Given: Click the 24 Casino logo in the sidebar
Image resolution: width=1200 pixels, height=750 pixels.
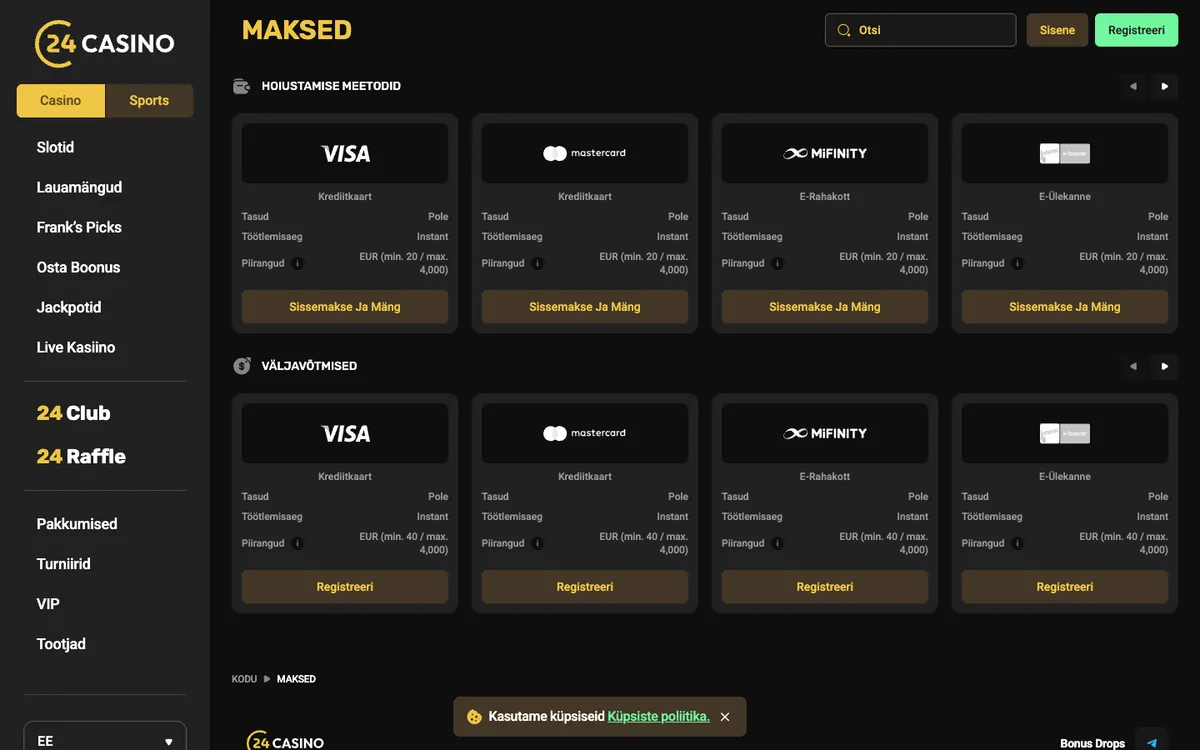Looking at the screenshot, I should [x=105, y=43].
